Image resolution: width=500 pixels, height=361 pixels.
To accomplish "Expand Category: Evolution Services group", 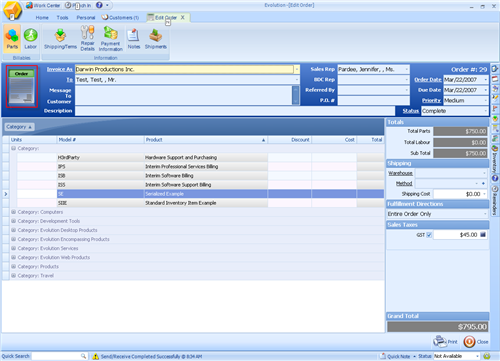I will (14, 248).
